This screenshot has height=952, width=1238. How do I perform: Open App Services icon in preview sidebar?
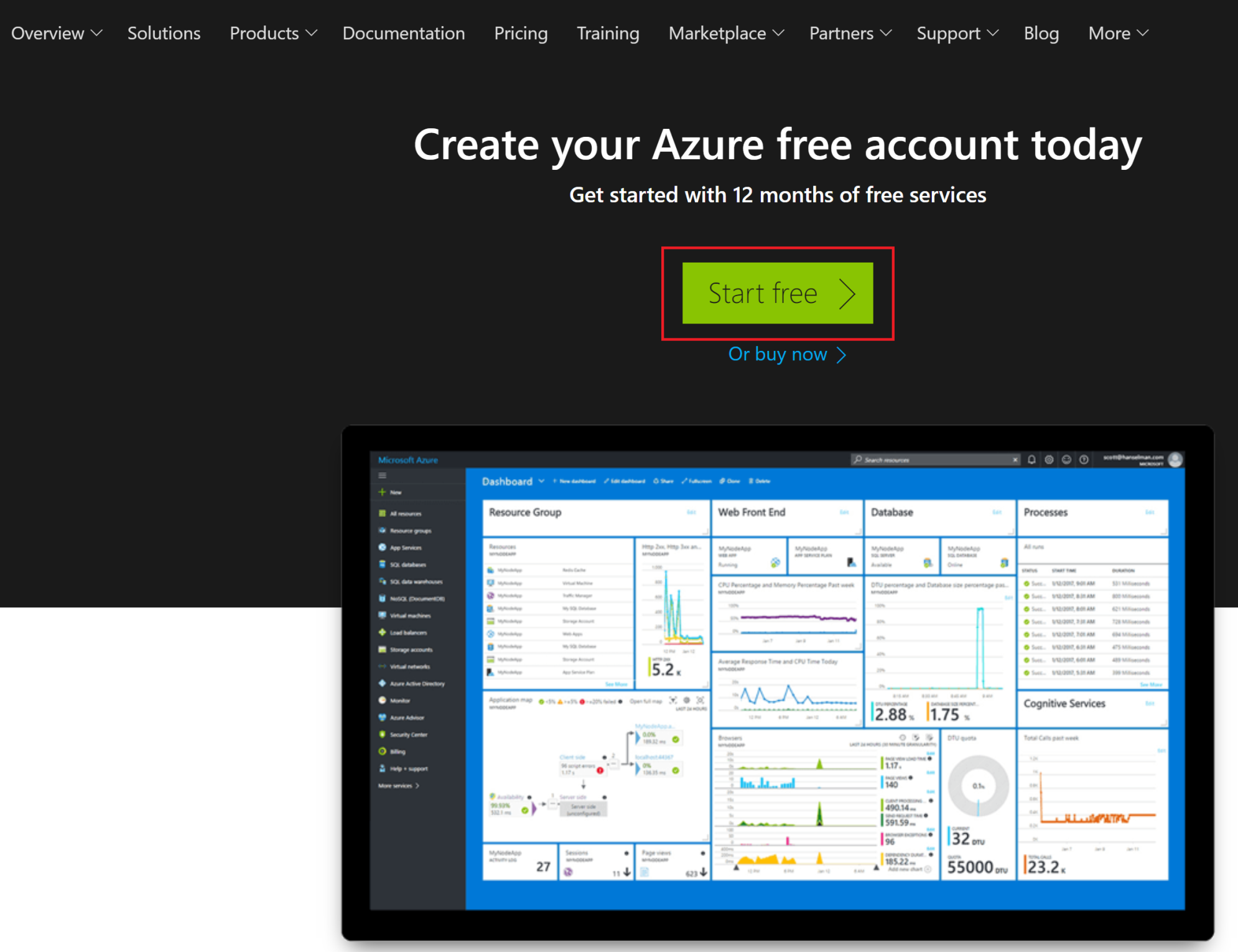coord(383,548)
